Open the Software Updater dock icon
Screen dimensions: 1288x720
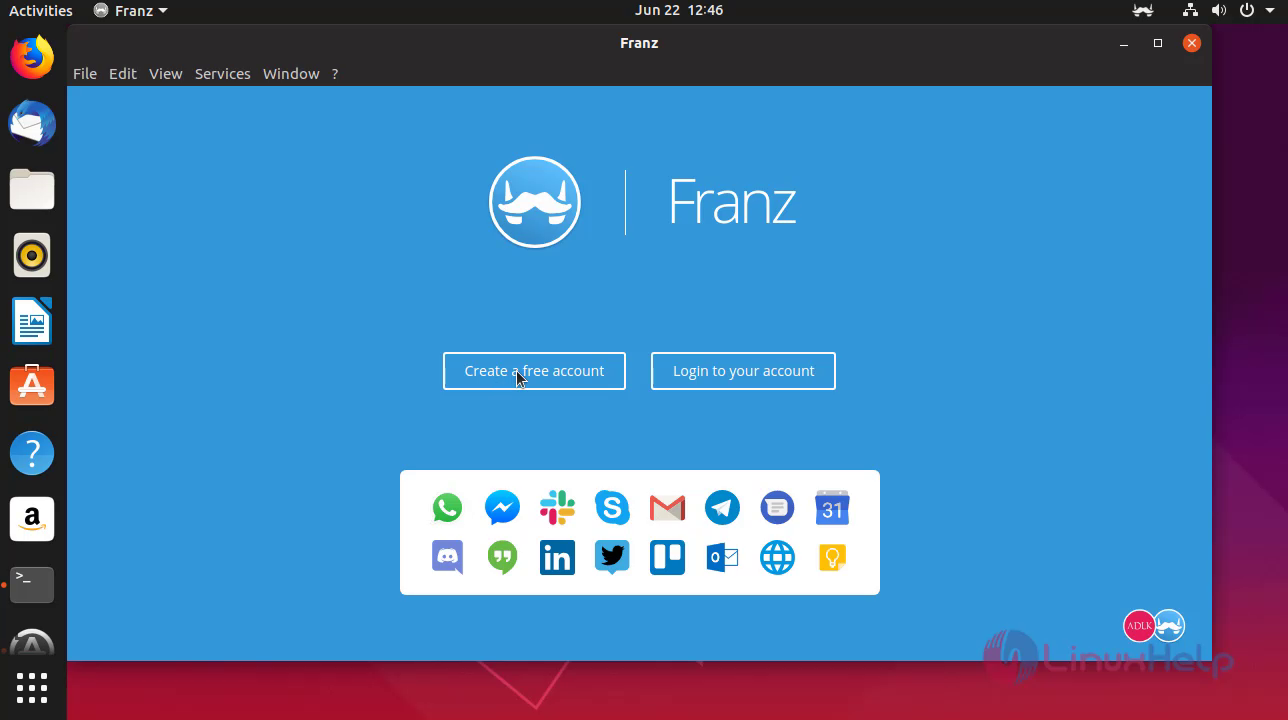32,644
